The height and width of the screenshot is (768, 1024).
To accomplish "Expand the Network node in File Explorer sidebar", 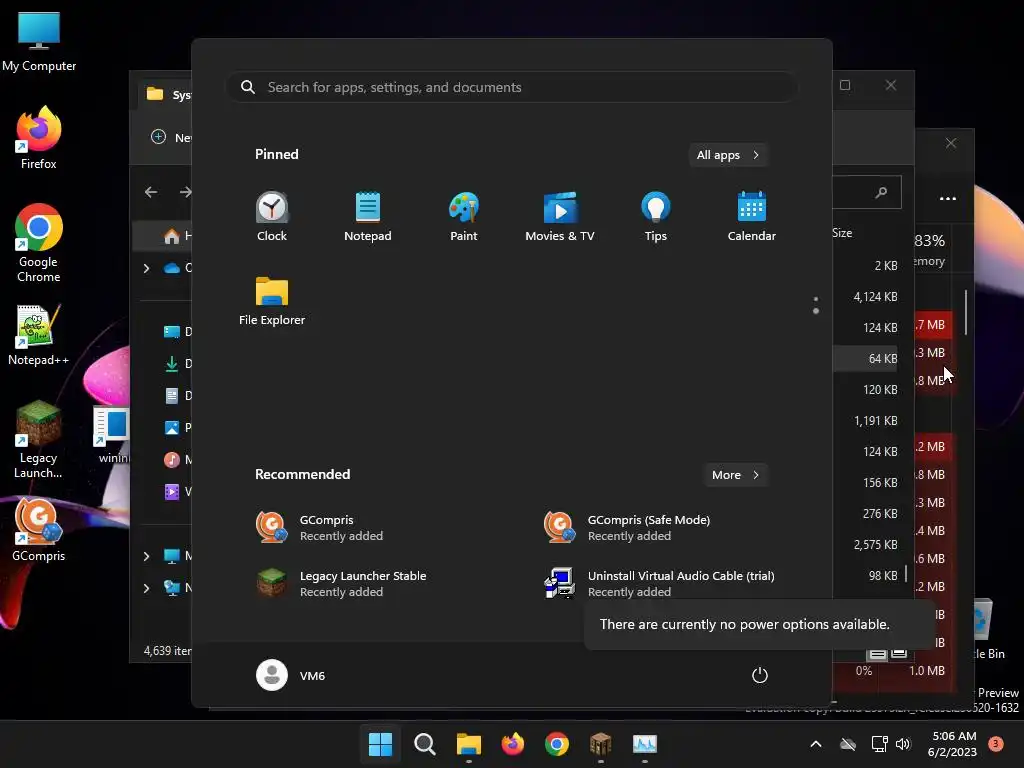I will pos(146,588).
